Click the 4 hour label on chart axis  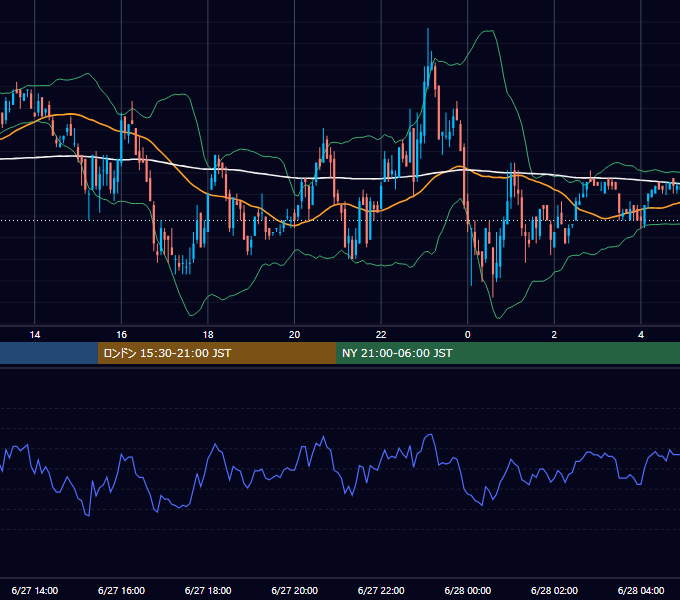tap(641, 335)
